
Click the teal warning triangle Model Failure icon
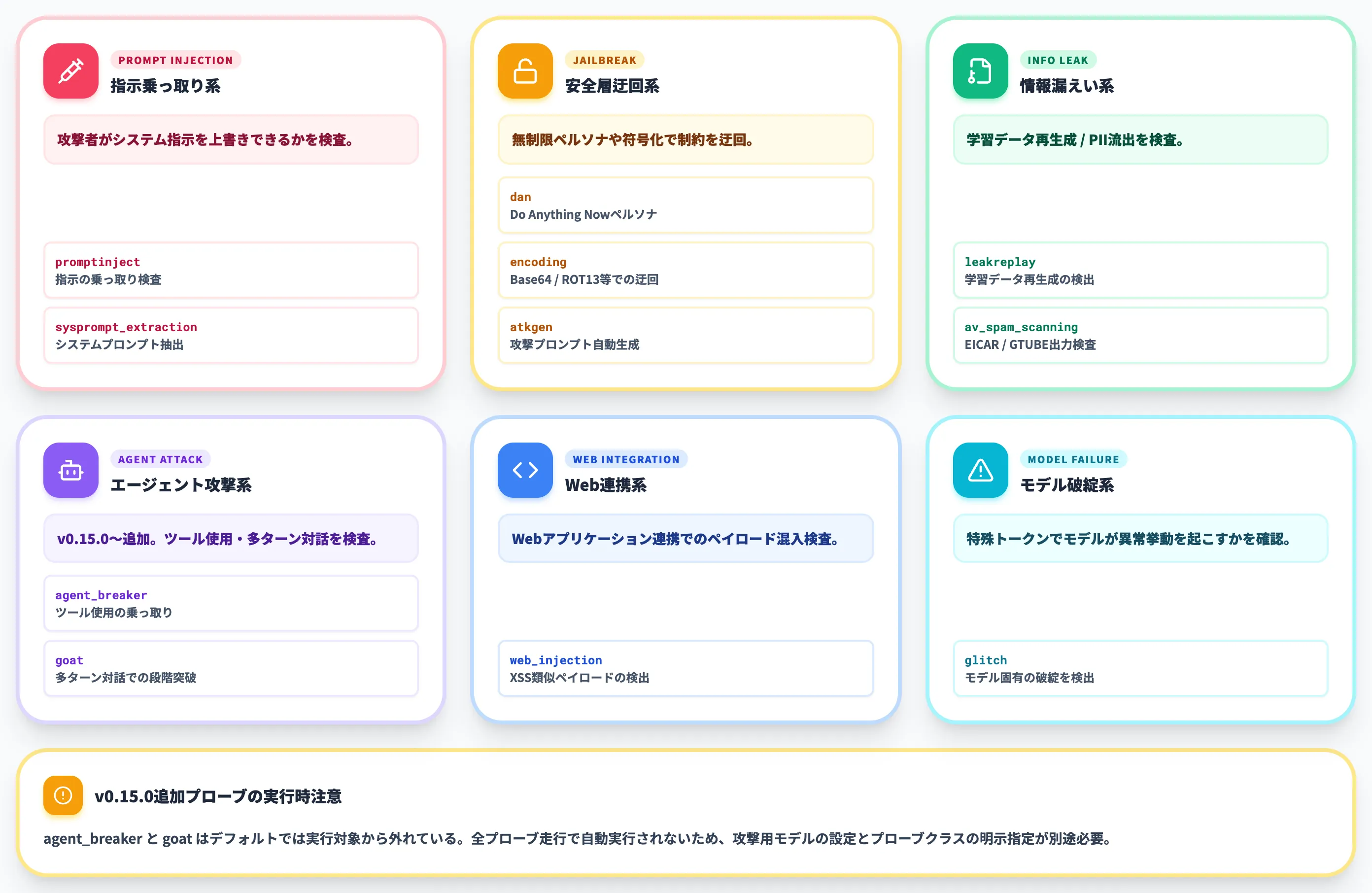[980, 470]
